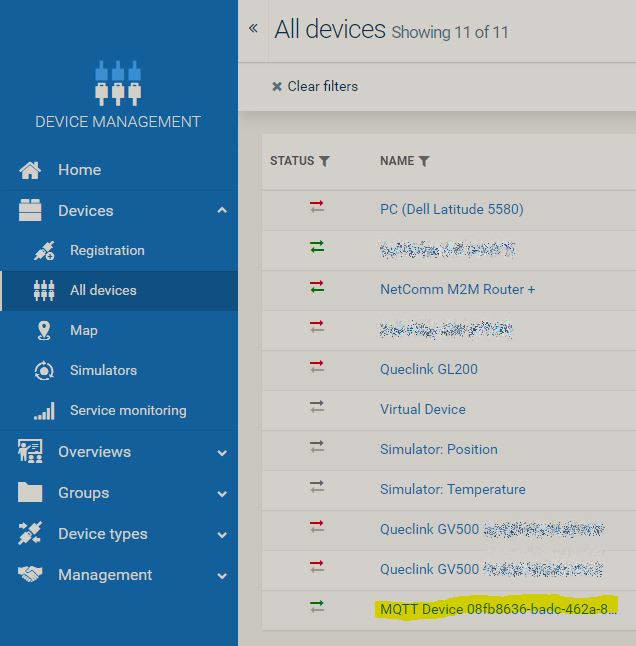Click the Home house icon
Viewport: 636px width, 646px height.
30,170
